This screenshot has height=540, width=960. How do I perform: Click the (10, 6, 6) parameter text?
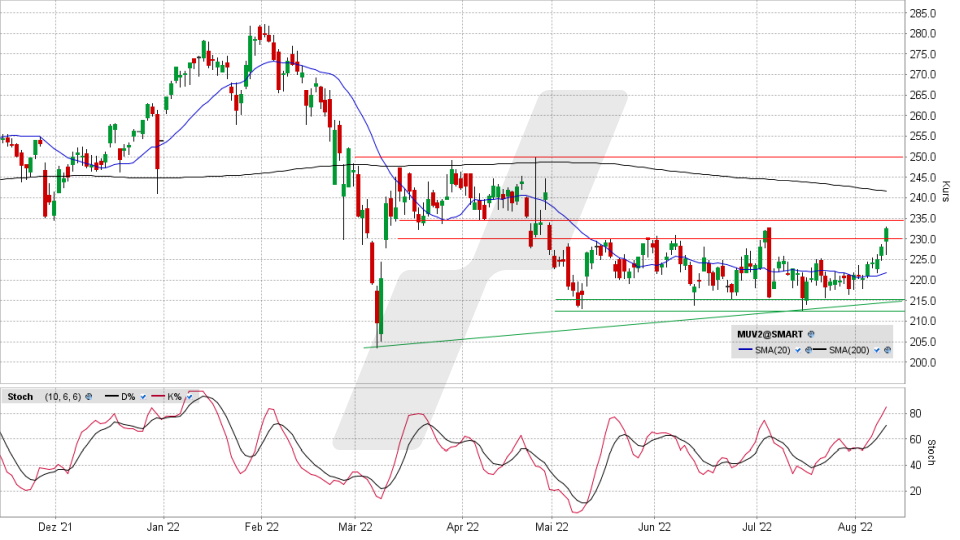tap(62, 397)
